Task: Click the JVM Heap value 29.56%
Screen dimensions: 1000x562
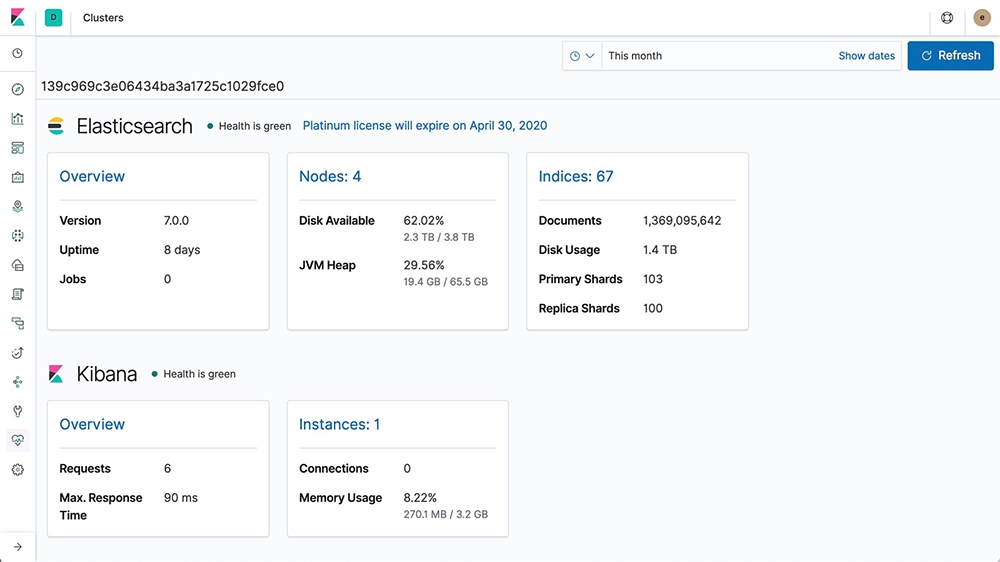Action: click(x=423, y=265)
